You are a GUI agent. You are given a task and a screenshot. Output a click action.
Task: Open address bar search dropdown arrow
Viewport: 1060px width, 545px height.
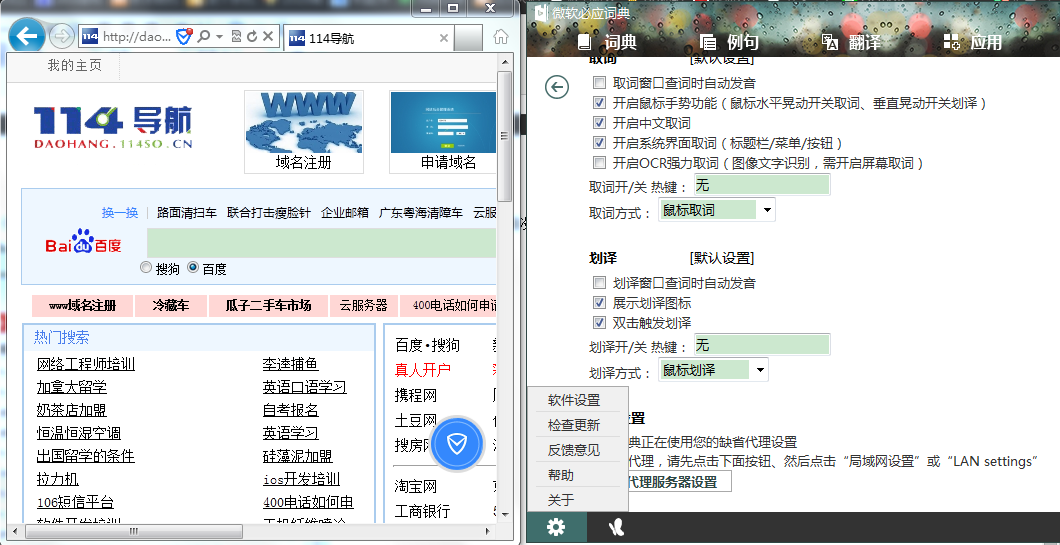point(220,37)
